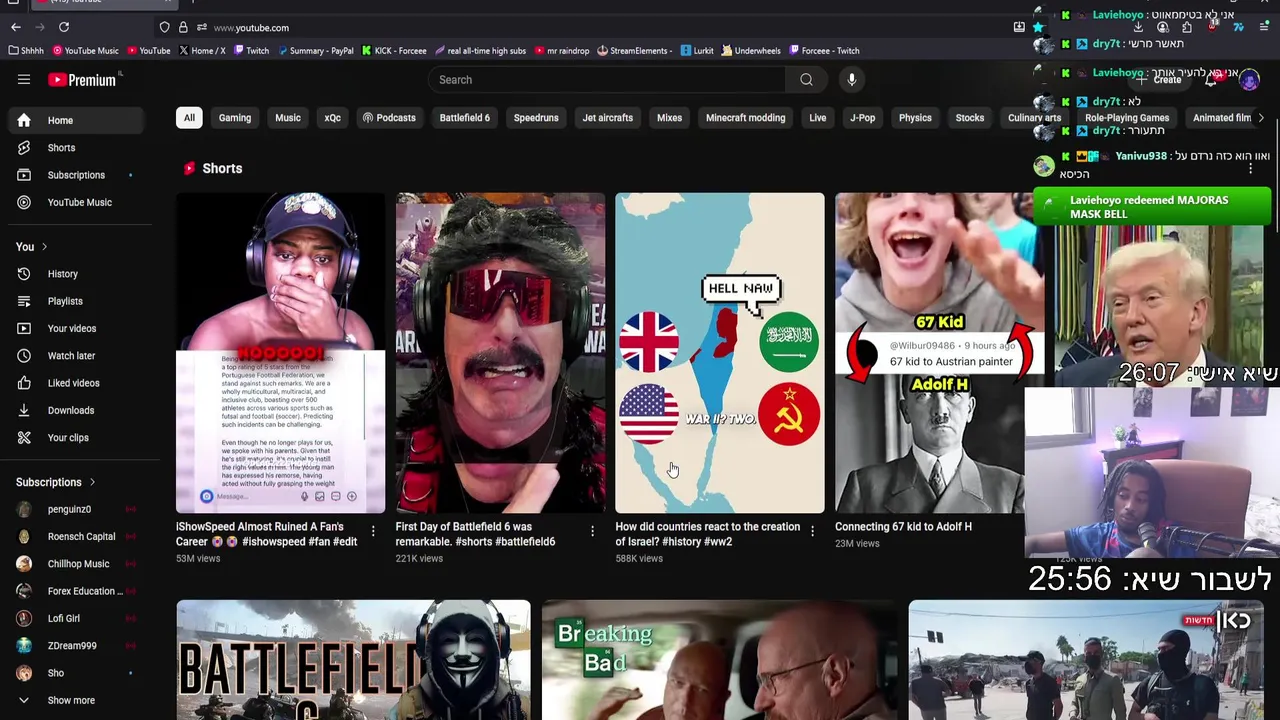
Task: Open options menu for the Israel history short
Action: (812, 531)
